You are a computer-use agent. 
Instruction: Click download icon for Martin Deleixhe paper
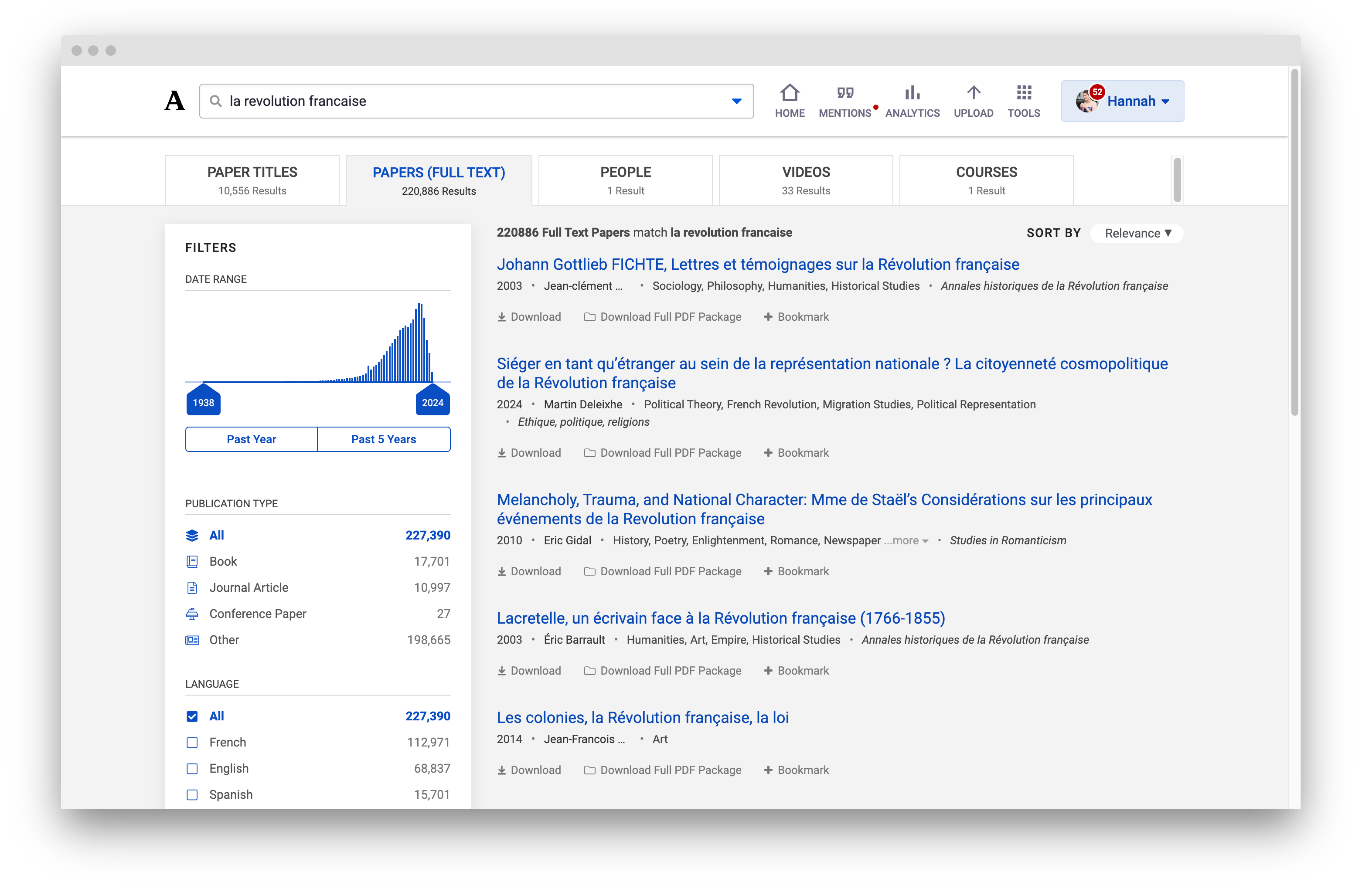(501, 453)
